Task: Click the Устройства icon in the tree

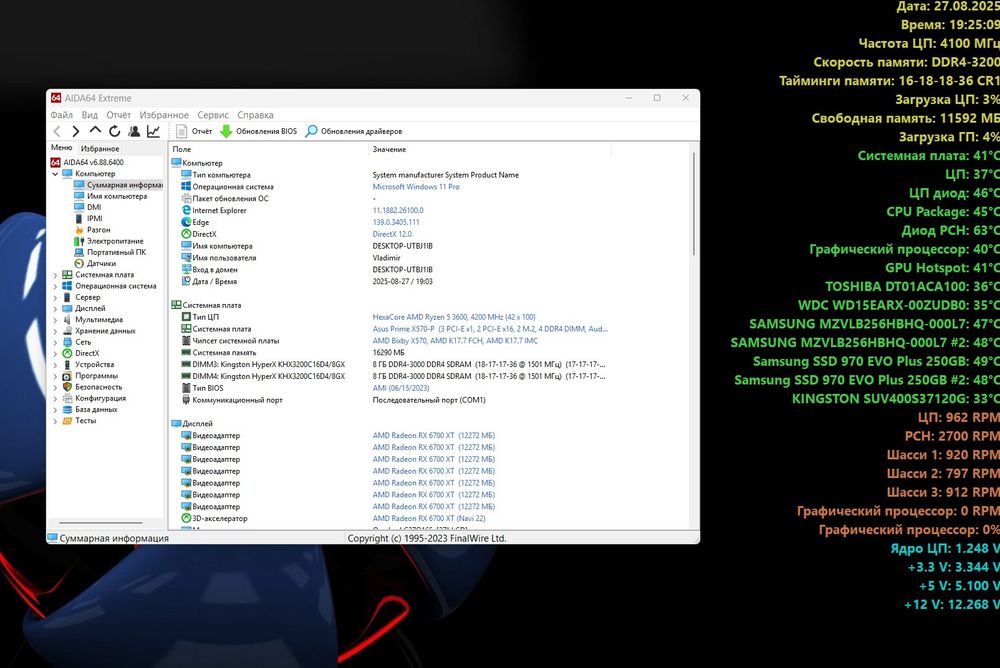Action: (x=67, y=365)
